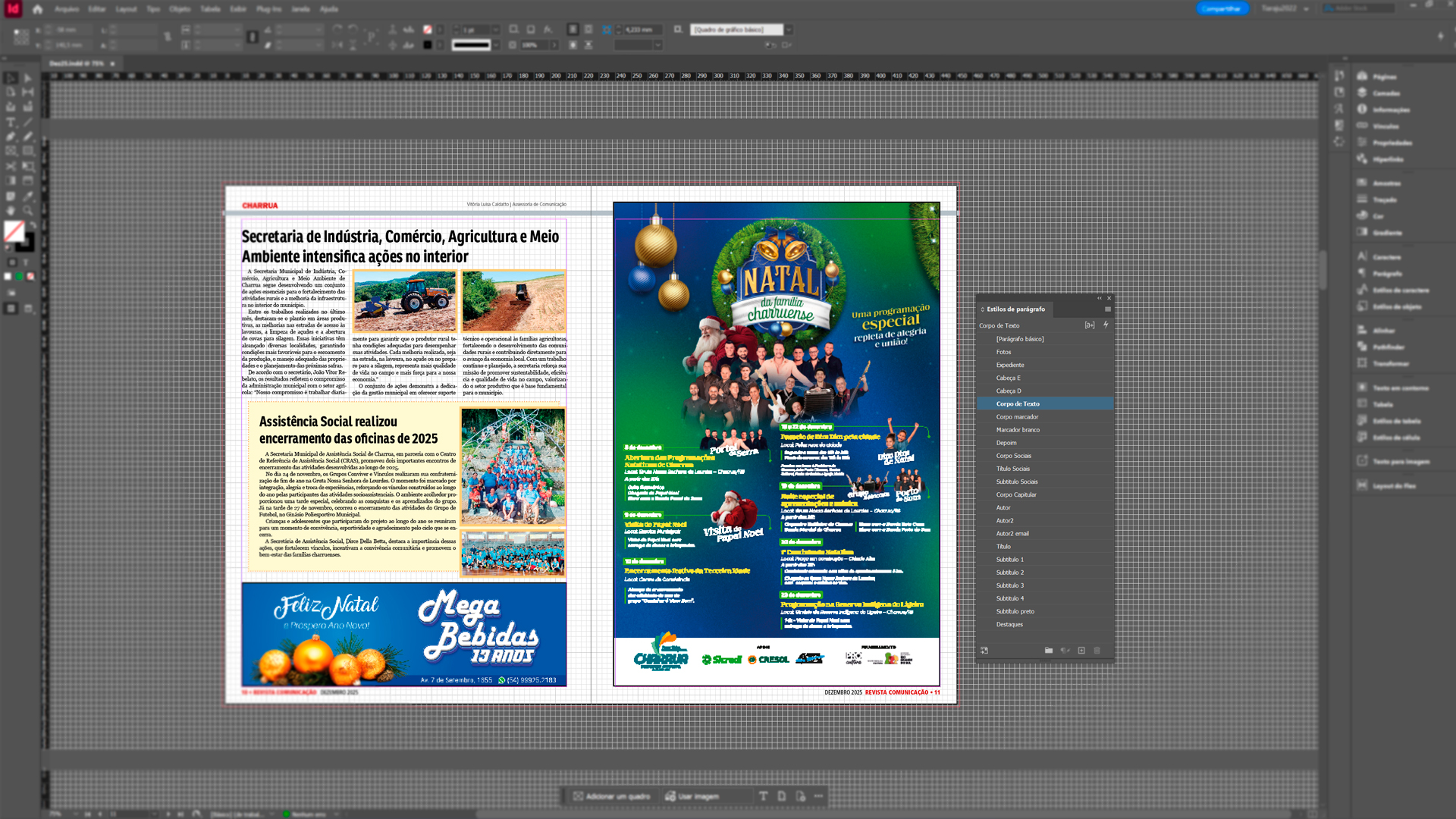This screenshot has width=1456, height=819.
Task: Open the Camadas panel
Action: [1385, 93]
